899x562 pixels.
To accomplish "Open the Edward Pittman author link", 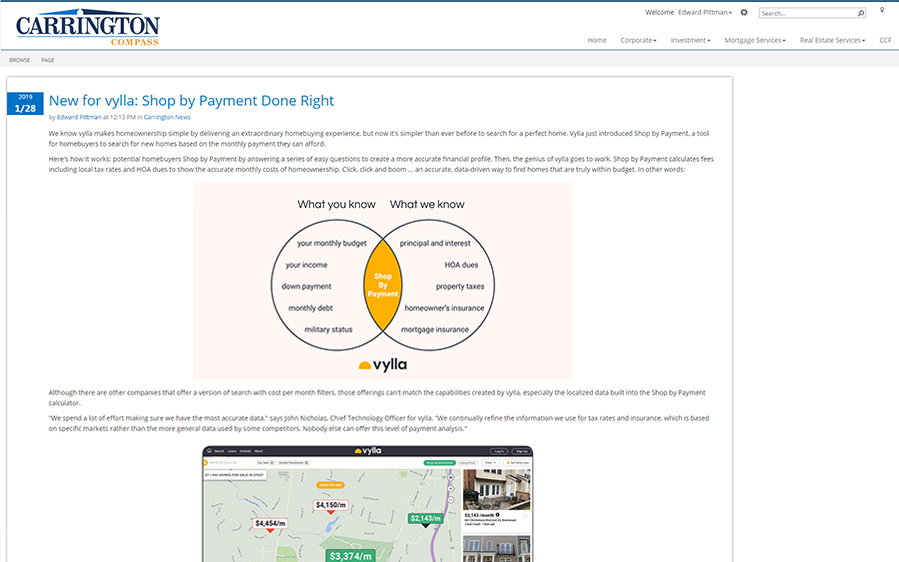I will [79, 117].
